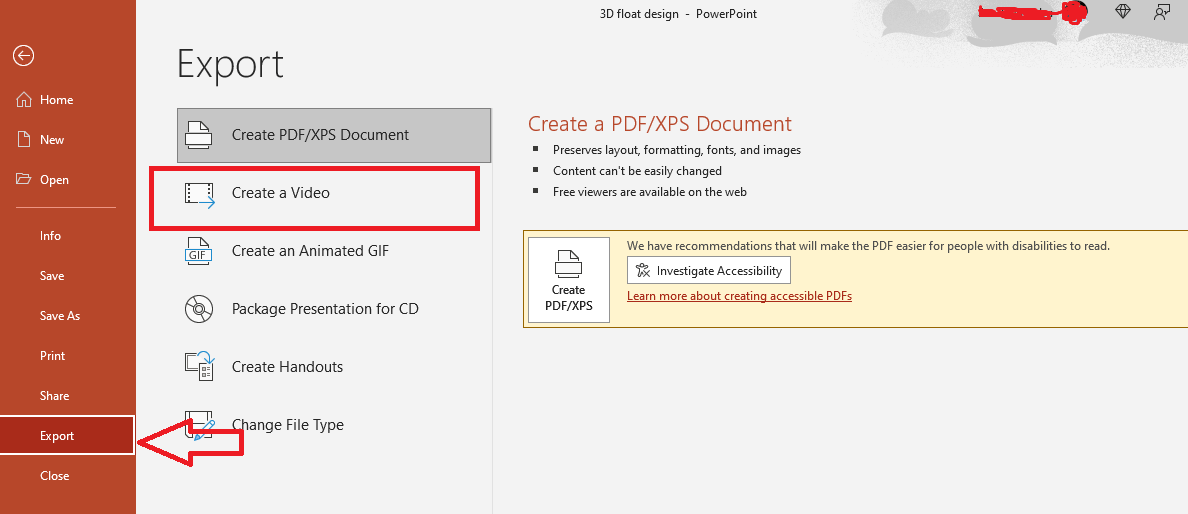Select the Export sidebar item

pyautogui.click(x=67, y=436)
